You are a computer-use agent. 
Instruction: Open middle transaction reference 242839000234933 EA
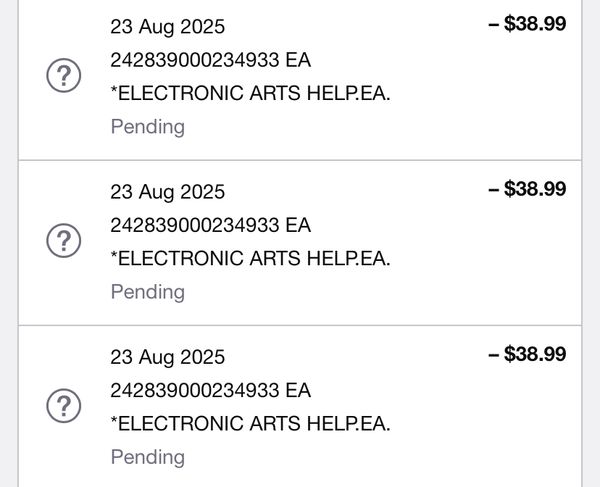210,225
